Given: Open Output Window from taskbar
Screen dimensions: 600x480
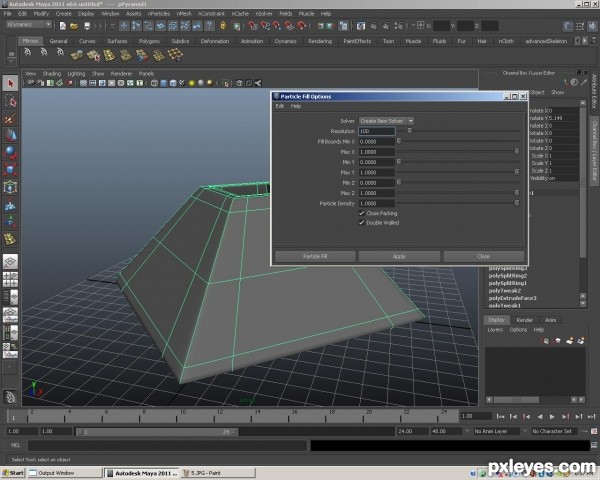Looking at the screenshot, I should (65, 473).
